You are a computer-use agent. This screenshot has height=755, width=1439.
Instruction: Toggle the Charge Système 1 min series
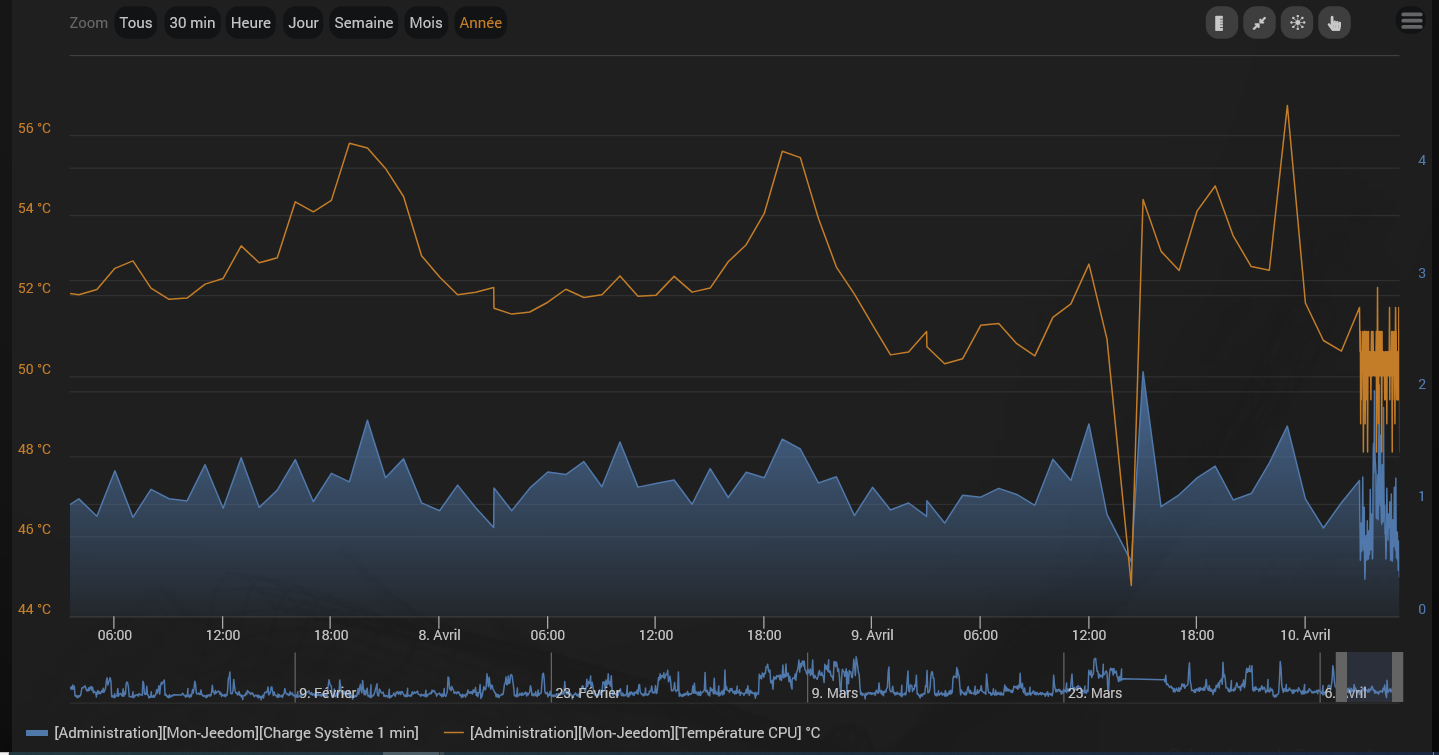(236, 733)
